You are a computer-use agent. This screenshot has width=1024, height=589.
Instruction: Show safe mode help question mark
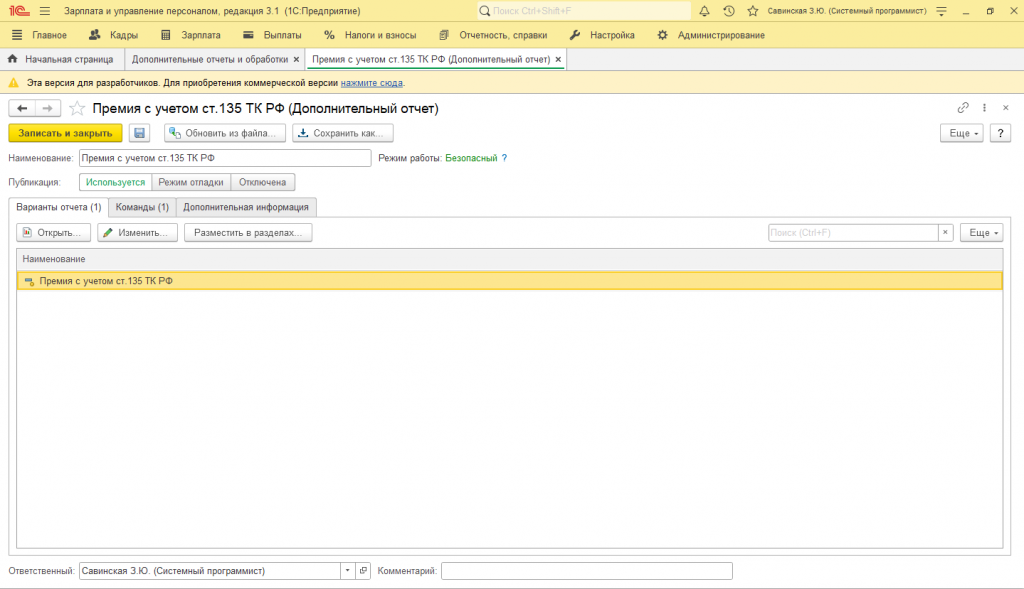(x=504, y=158)
